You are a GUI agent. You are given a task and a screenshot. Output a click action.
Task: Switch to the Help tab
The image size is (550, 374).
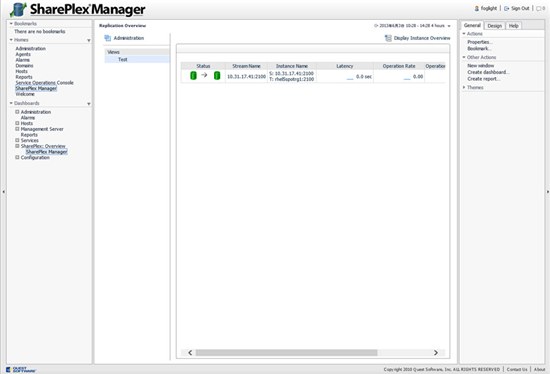click(x=514, y=26)
